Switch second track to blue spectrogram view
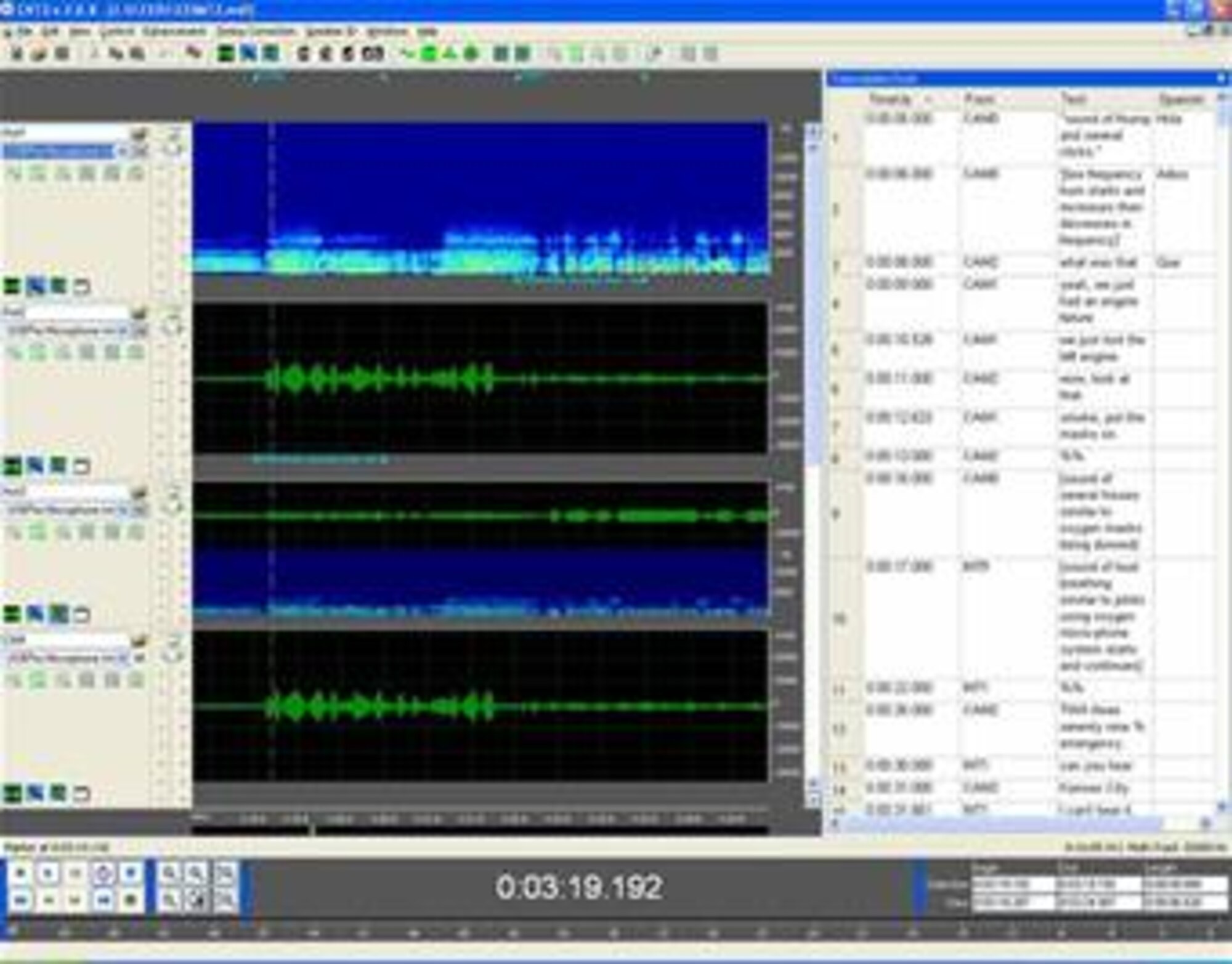Image resolution: width=1232 pixels, height=964 pixels. click(x=35, y=466)
